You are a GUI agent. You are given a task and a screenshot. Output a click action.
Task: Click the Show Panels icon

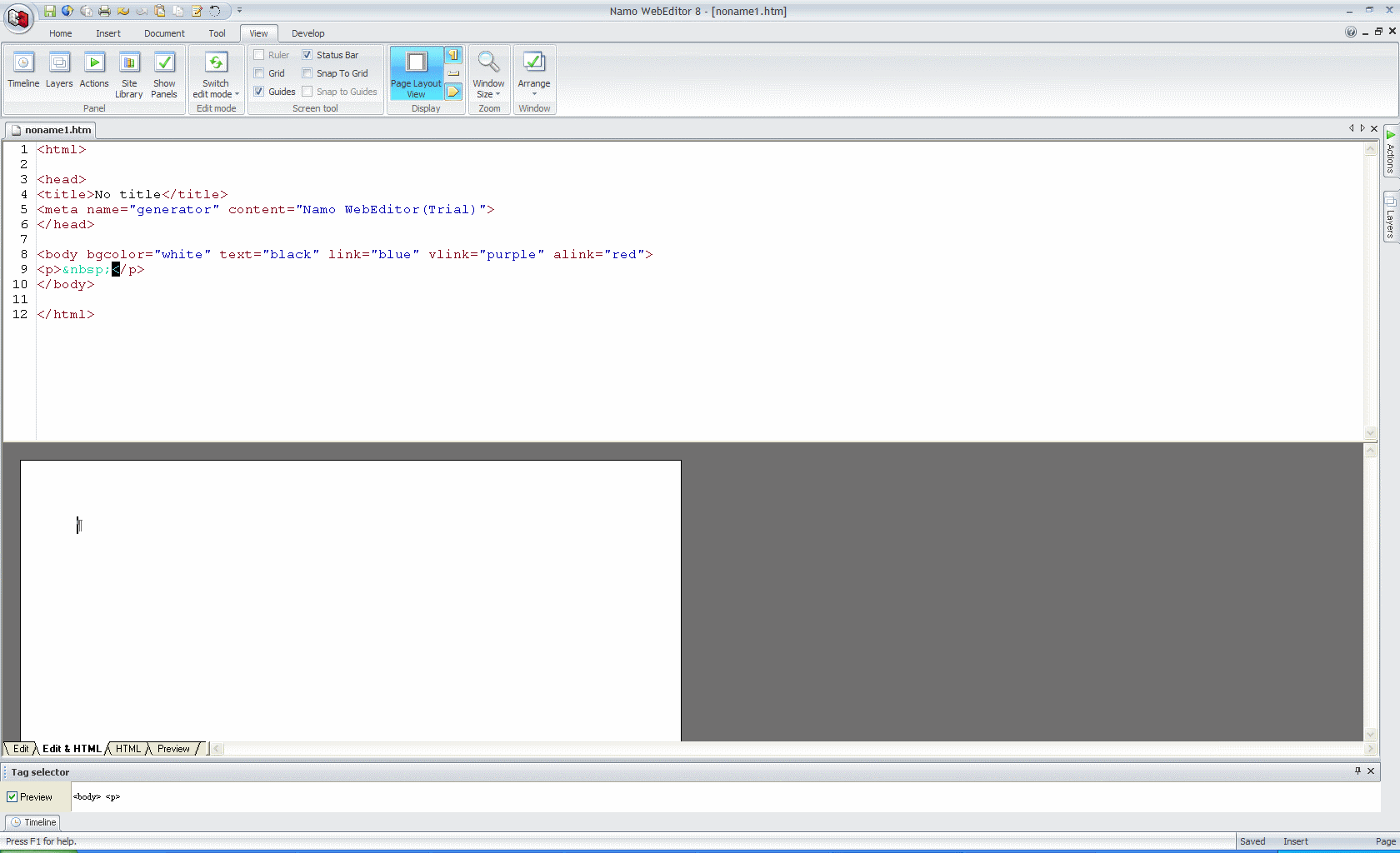(164, 74)
